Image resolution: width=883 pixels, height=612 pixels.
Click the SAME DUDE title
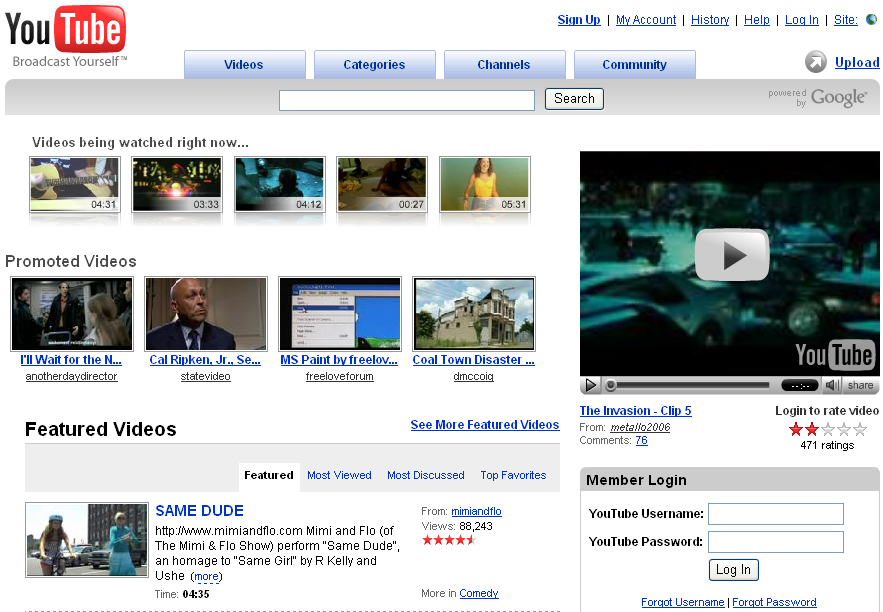199,511
